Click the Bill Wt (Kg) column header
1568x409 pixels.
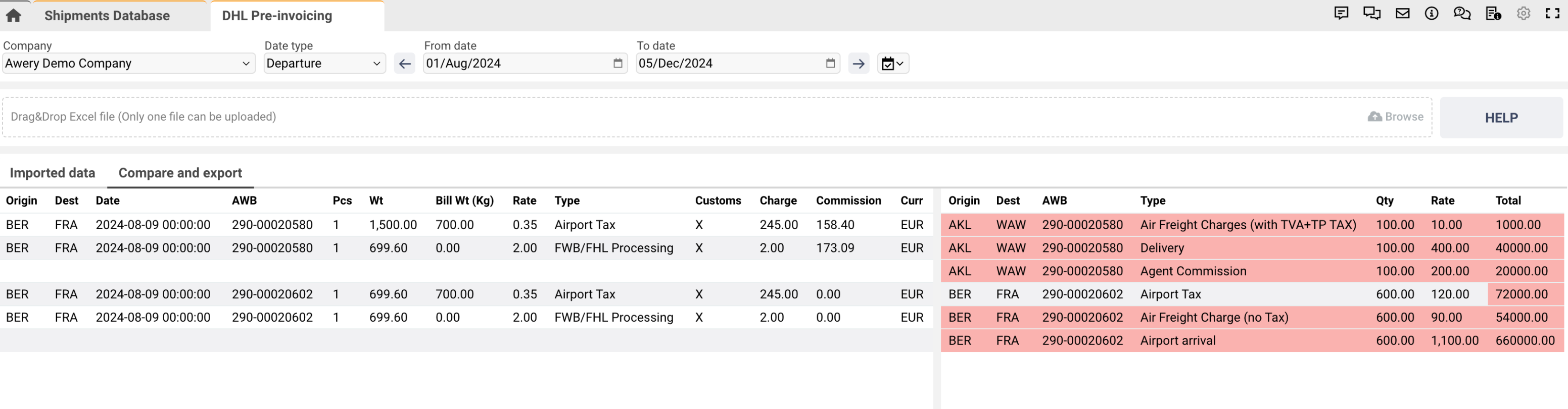(x=464, y=200)
